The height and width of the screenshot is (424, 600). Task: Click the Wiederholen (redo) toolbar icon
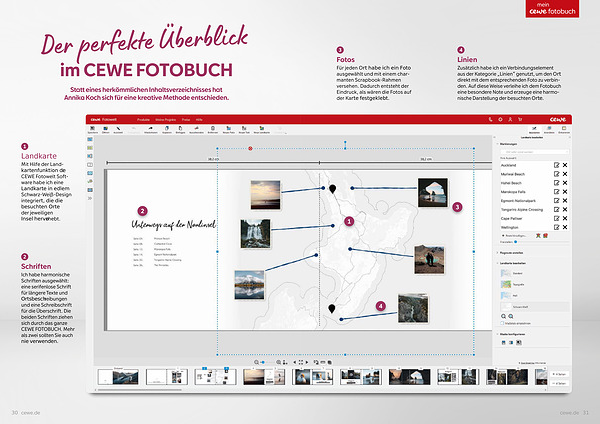coord(151,129)
